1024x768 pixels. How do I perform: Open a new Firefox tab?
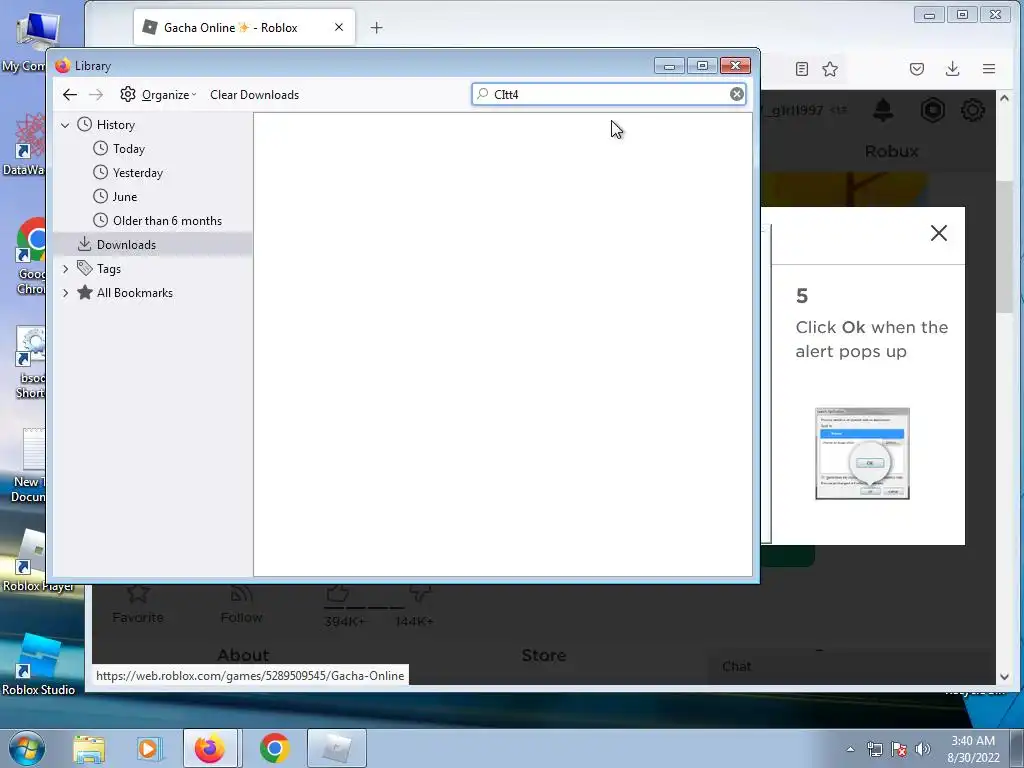coord(377,27)
